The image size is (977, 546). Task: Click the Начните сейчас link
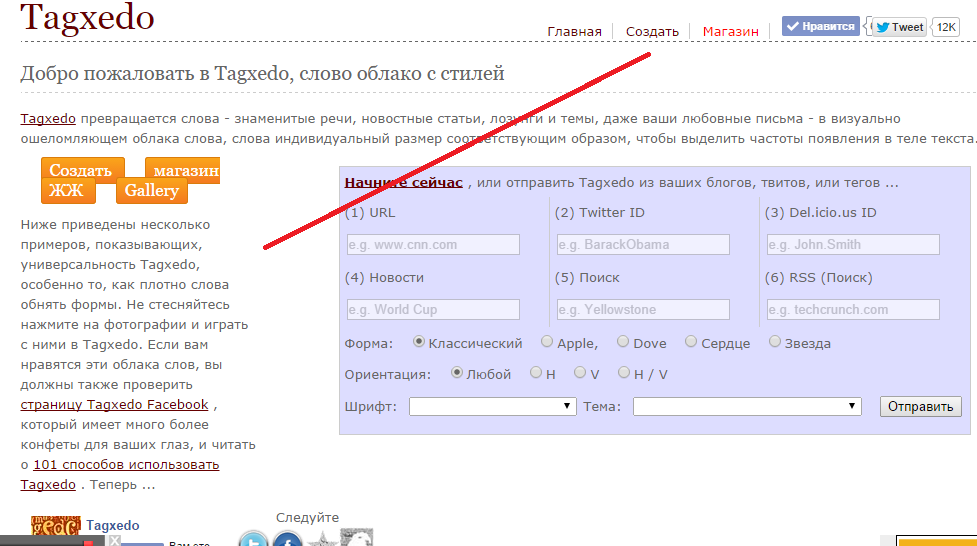(x=403, y=183)
